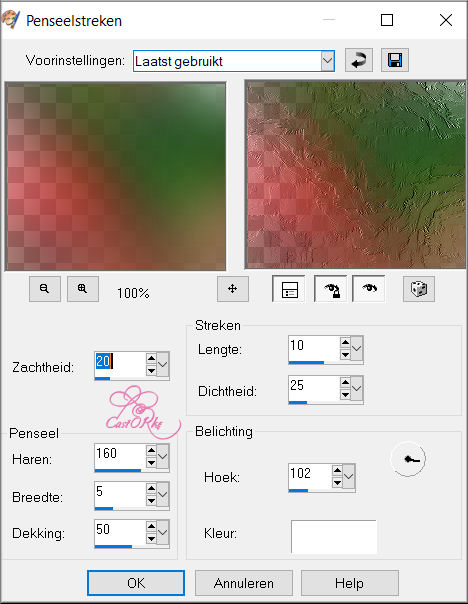The image size is (468, 604).
Task: Expand the Lengte slider dropdown arrow
Action: [357, 348]
